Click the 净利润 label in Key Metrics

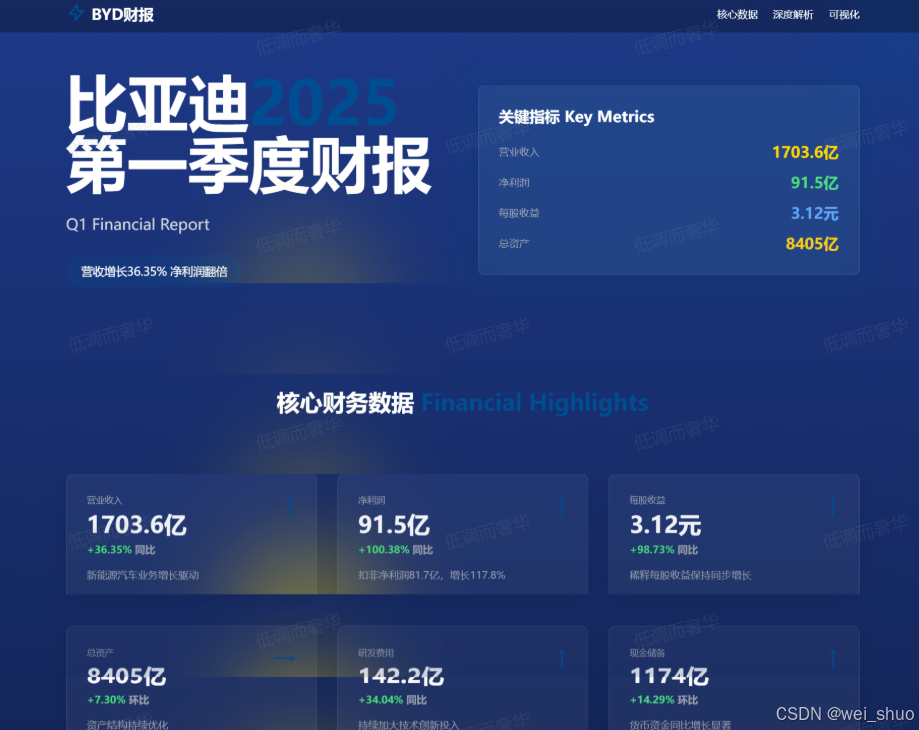click(514, 183)
